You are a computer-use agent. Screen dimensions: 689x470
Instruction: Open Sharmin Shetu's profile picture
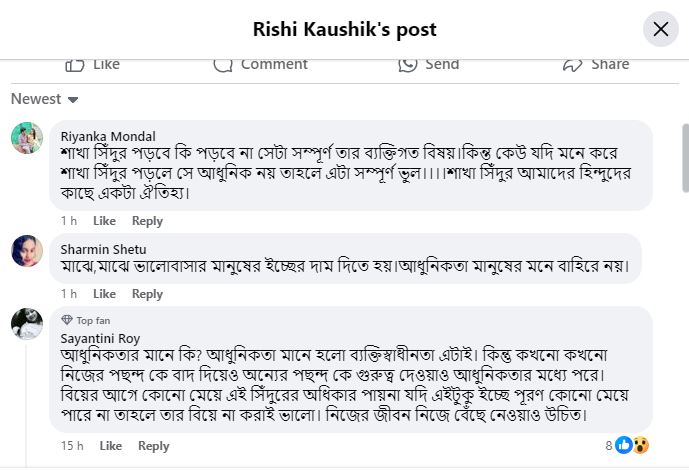(x=27, y=250)
